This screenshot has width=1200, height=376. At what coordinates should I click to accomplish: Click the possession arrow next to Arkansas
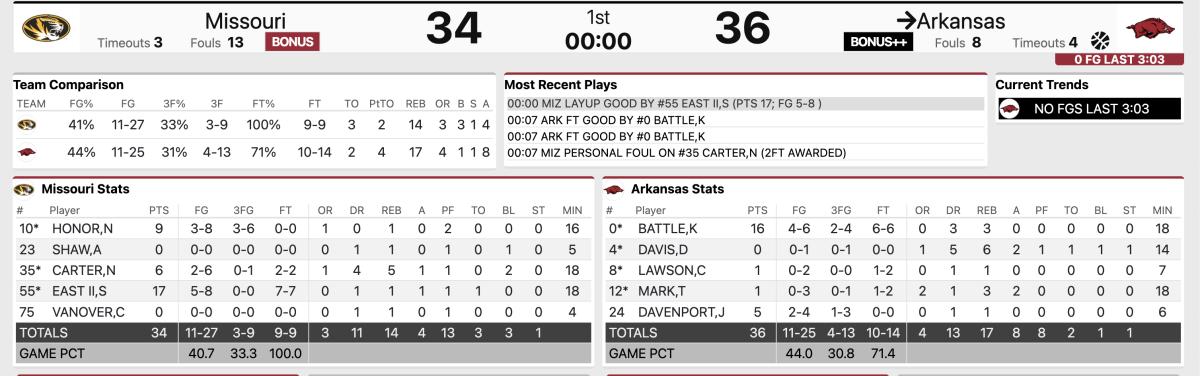point(906,20)
